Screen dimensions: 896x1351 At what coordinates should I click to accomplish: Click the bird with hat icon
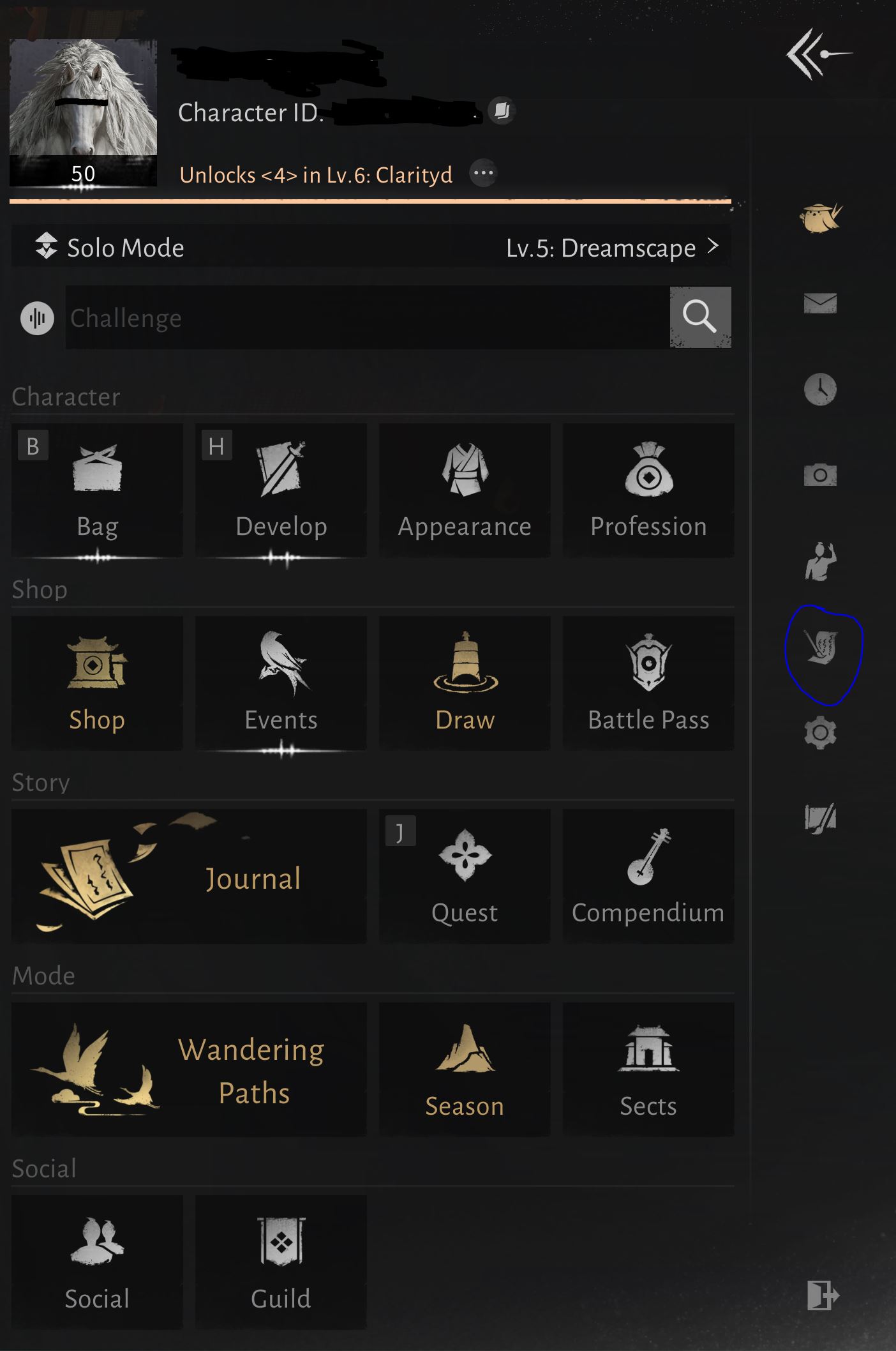tap(821, 218)
